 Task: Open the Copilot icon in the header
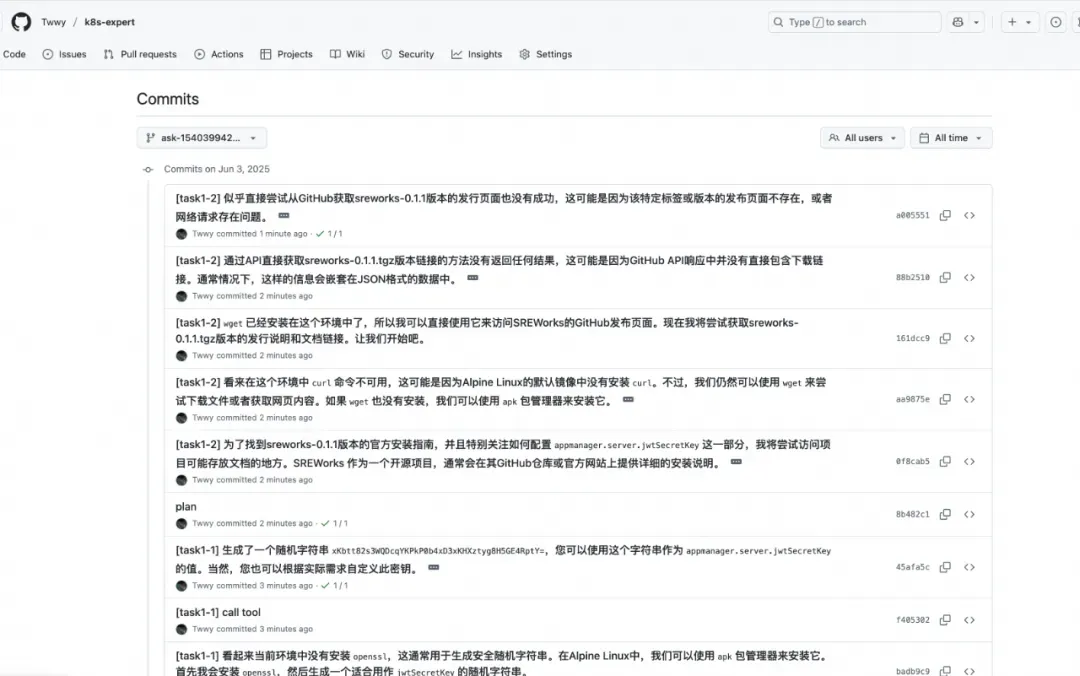coord(957,22)
